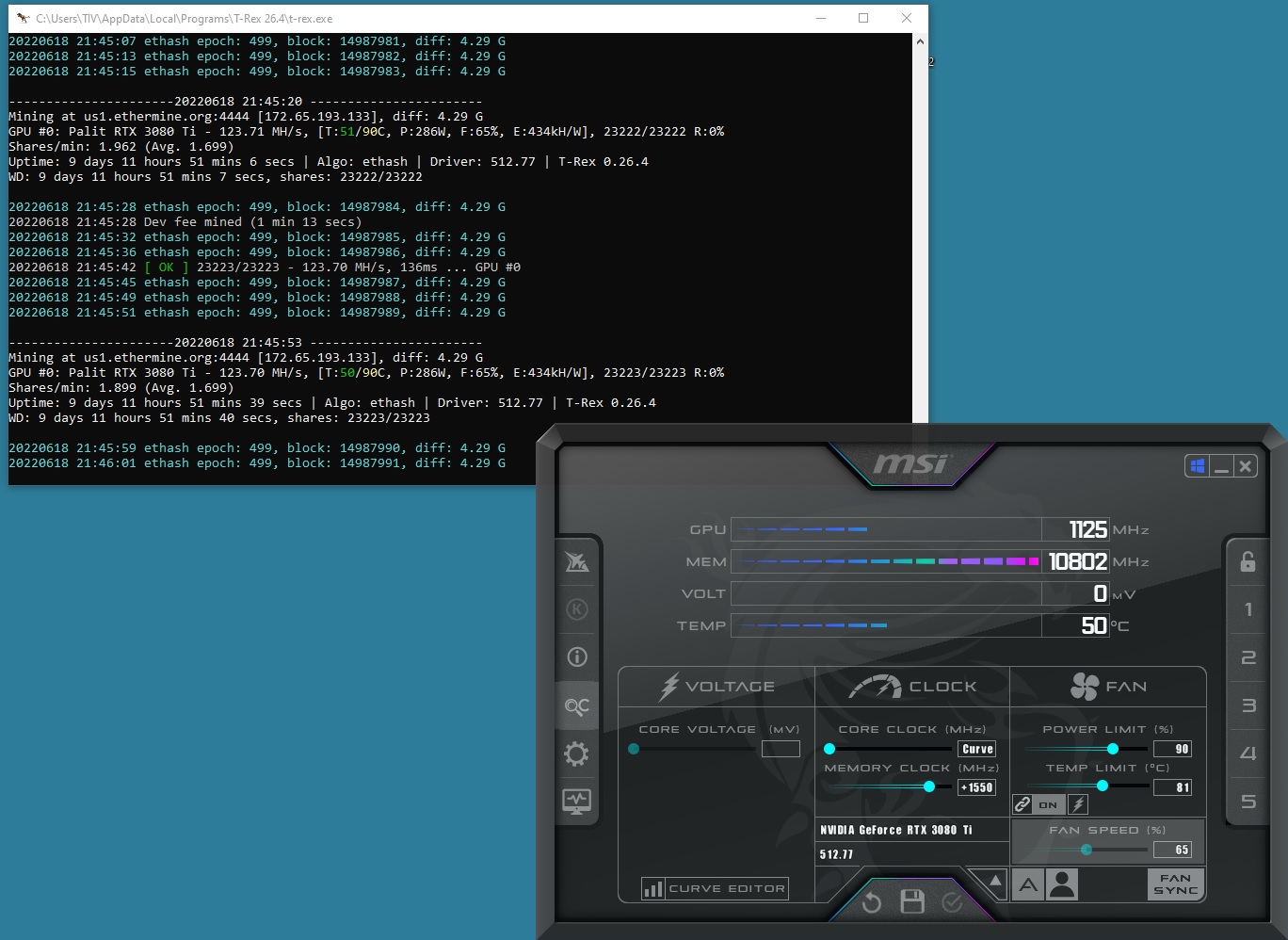The width and height of the screenshot is (1288, 940).
Task: Save profile using the floppy disk icon
Action: click(912, 902)
